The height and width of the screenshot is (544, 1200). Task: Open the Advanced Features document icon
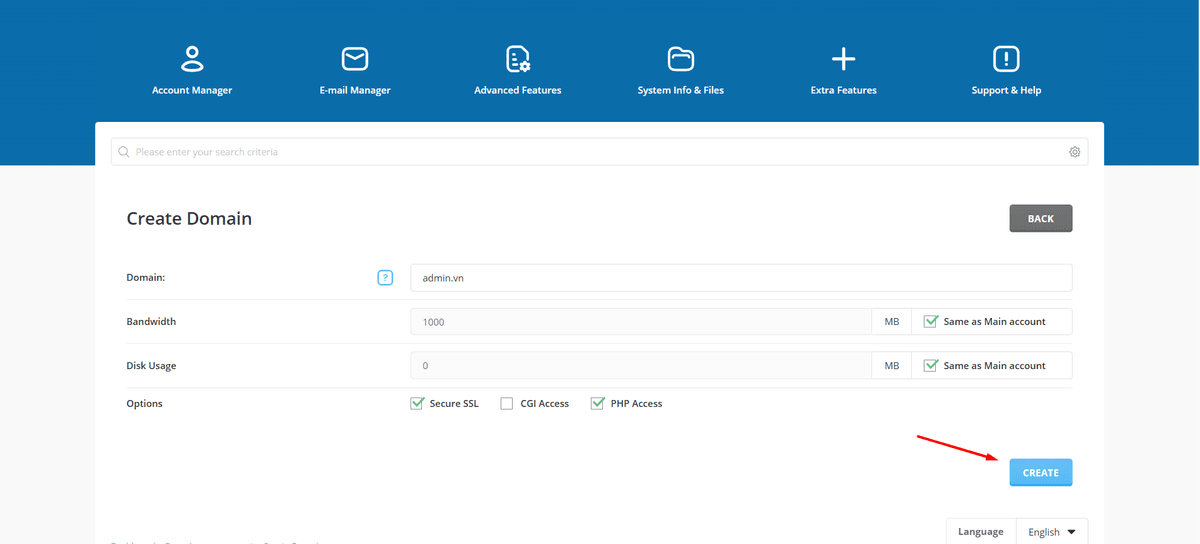518,59
